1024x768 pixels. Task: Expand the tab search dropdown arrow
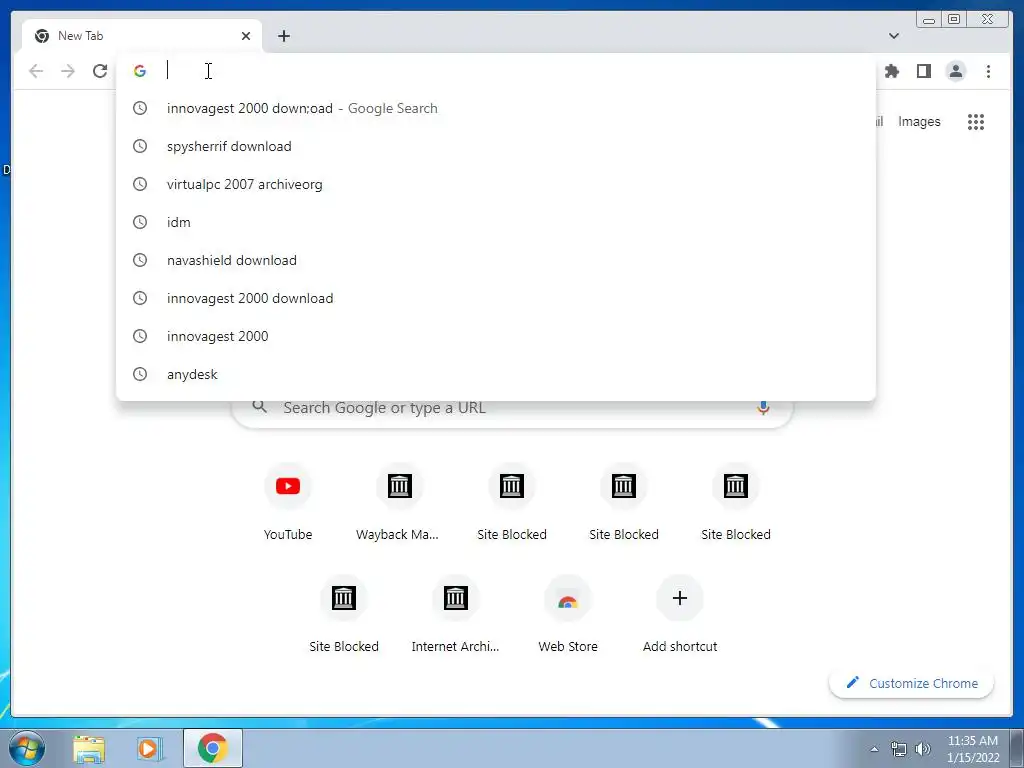(893, 36)
